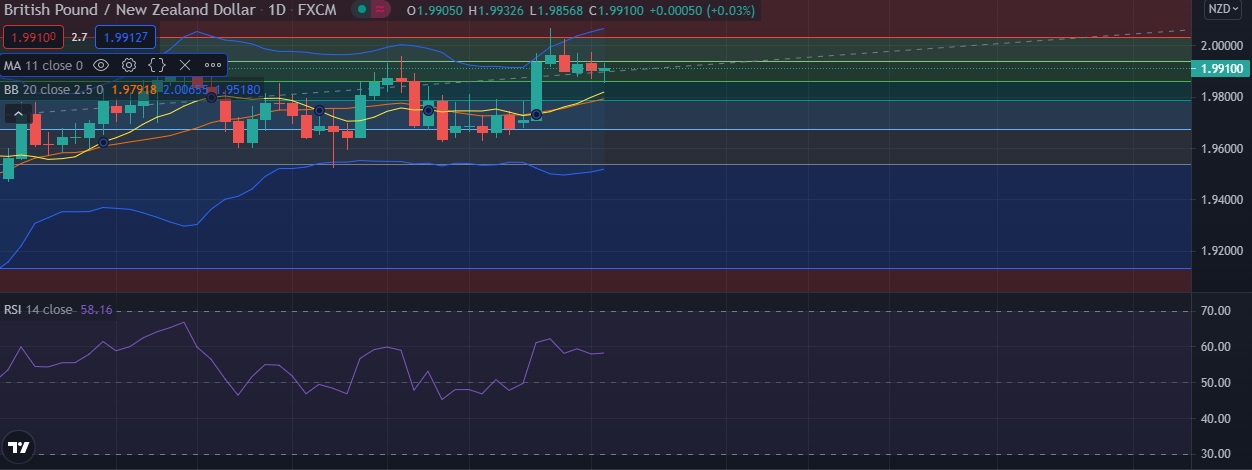Open source code of MA indicator

point(157,65)
